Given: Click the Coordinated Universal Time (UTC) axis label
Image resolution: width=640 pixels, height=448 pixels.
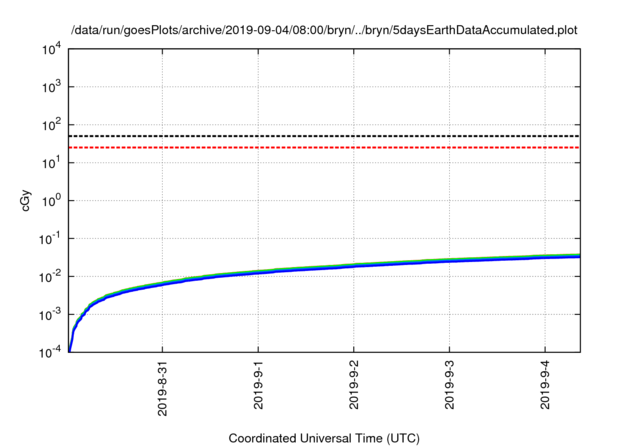Looking at the screenshot, I should point(324,438).
